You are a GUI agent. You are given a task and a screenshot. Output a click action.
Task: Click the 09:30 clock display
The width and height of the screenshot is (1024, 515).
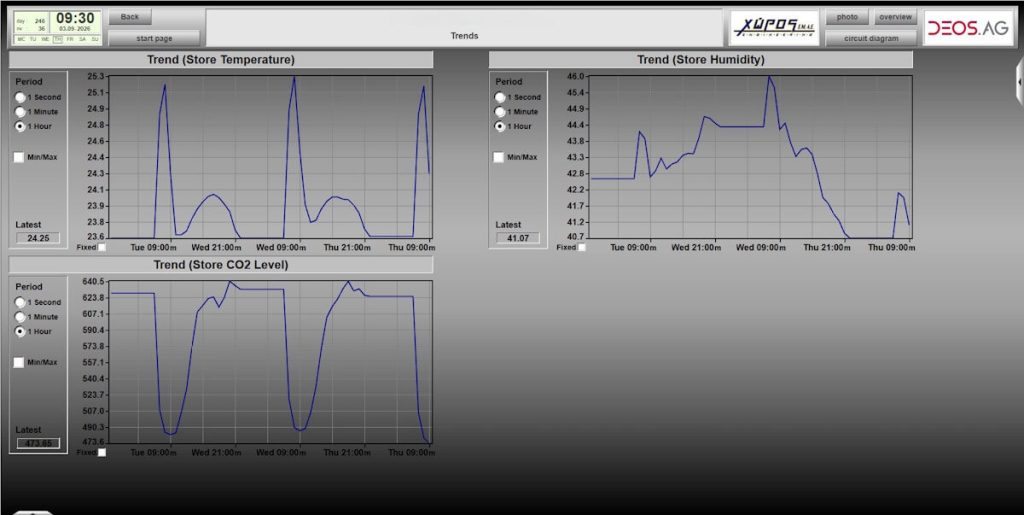pyautogui.click(x=76, y=18)
